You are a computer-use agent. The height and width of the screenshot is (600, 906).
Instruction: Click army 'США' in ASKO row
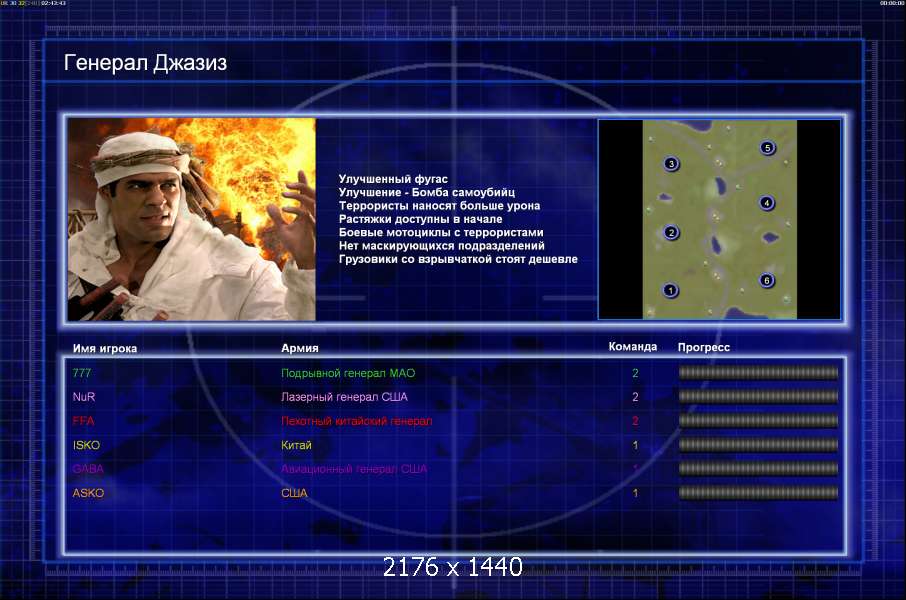point(294,493)
